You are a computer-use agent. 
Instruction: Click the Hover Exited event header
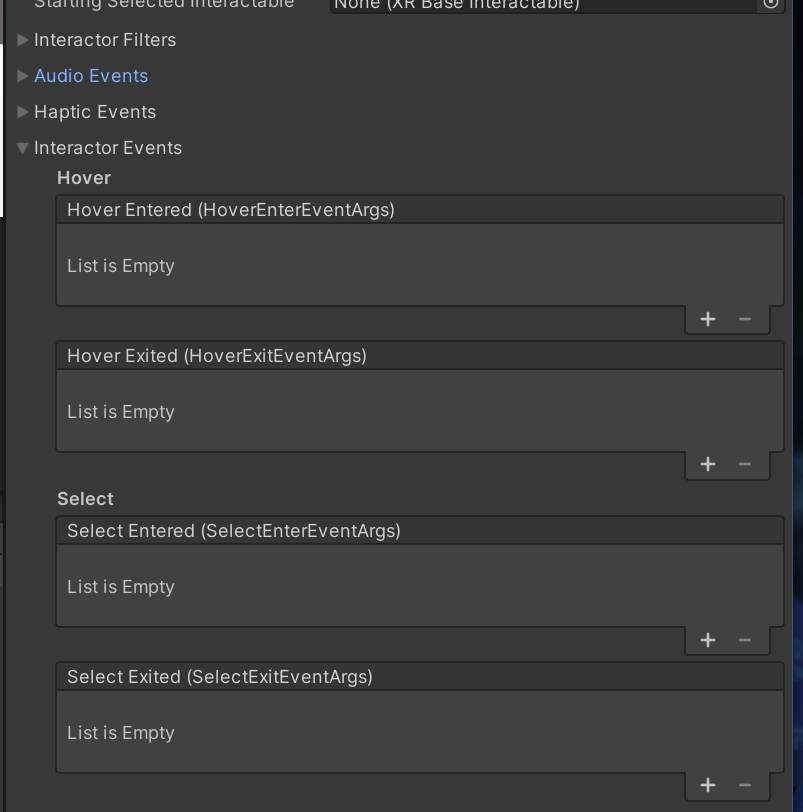[x=419, y=356]
